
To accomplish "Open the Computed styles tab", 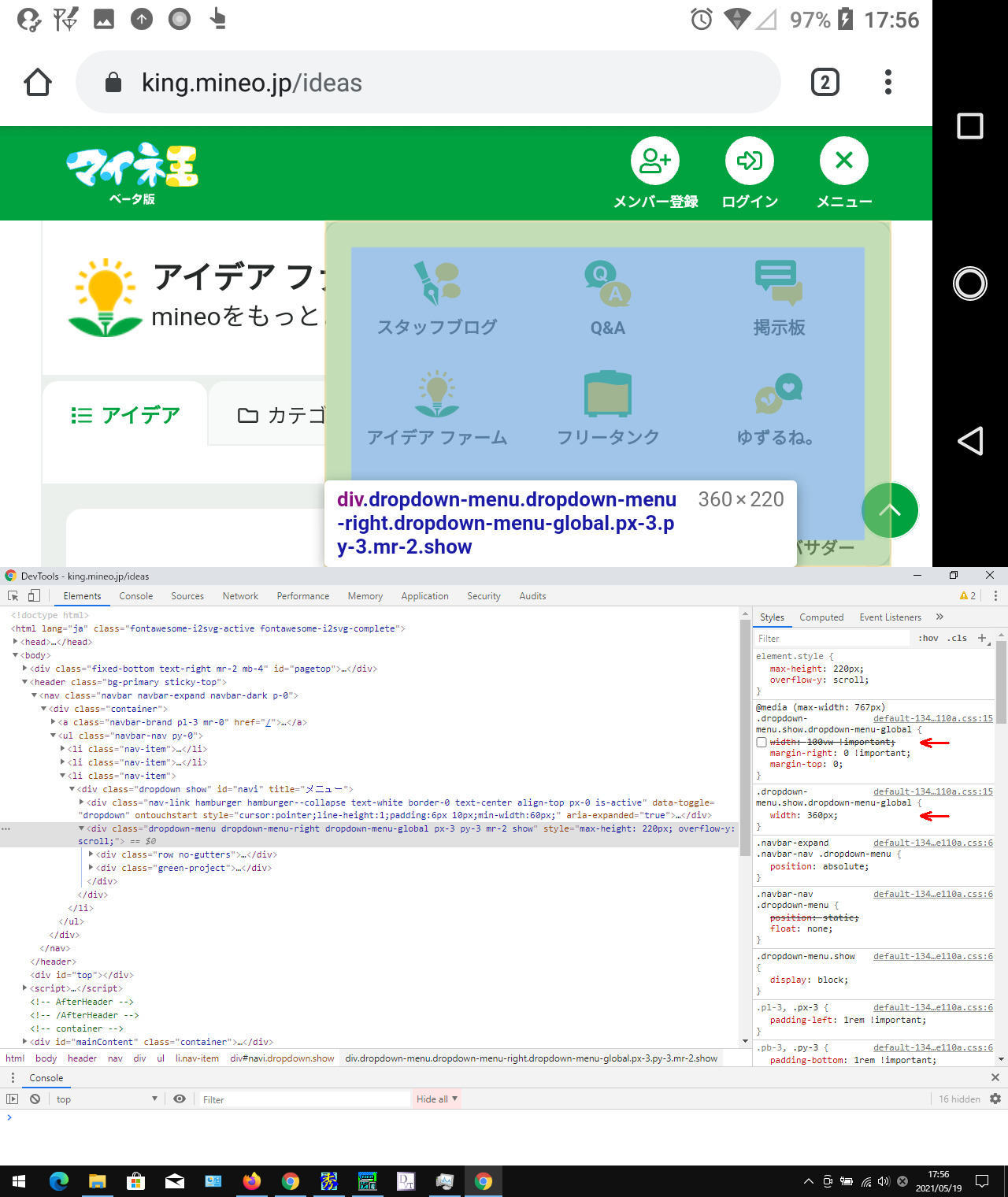I will coord(821,617).
